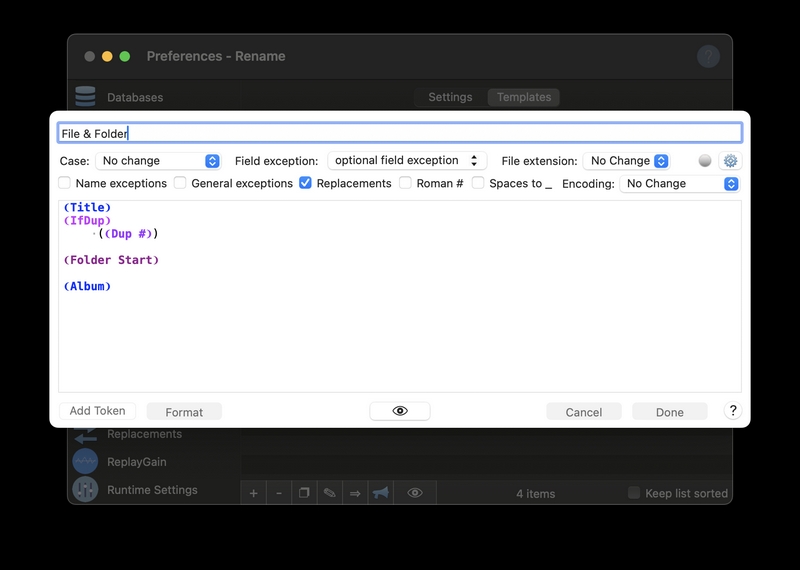Image resolution: width=800 pixels, height=570 pixels.
Task: Click the eye preview button in dialog
Action: [399, 411]
